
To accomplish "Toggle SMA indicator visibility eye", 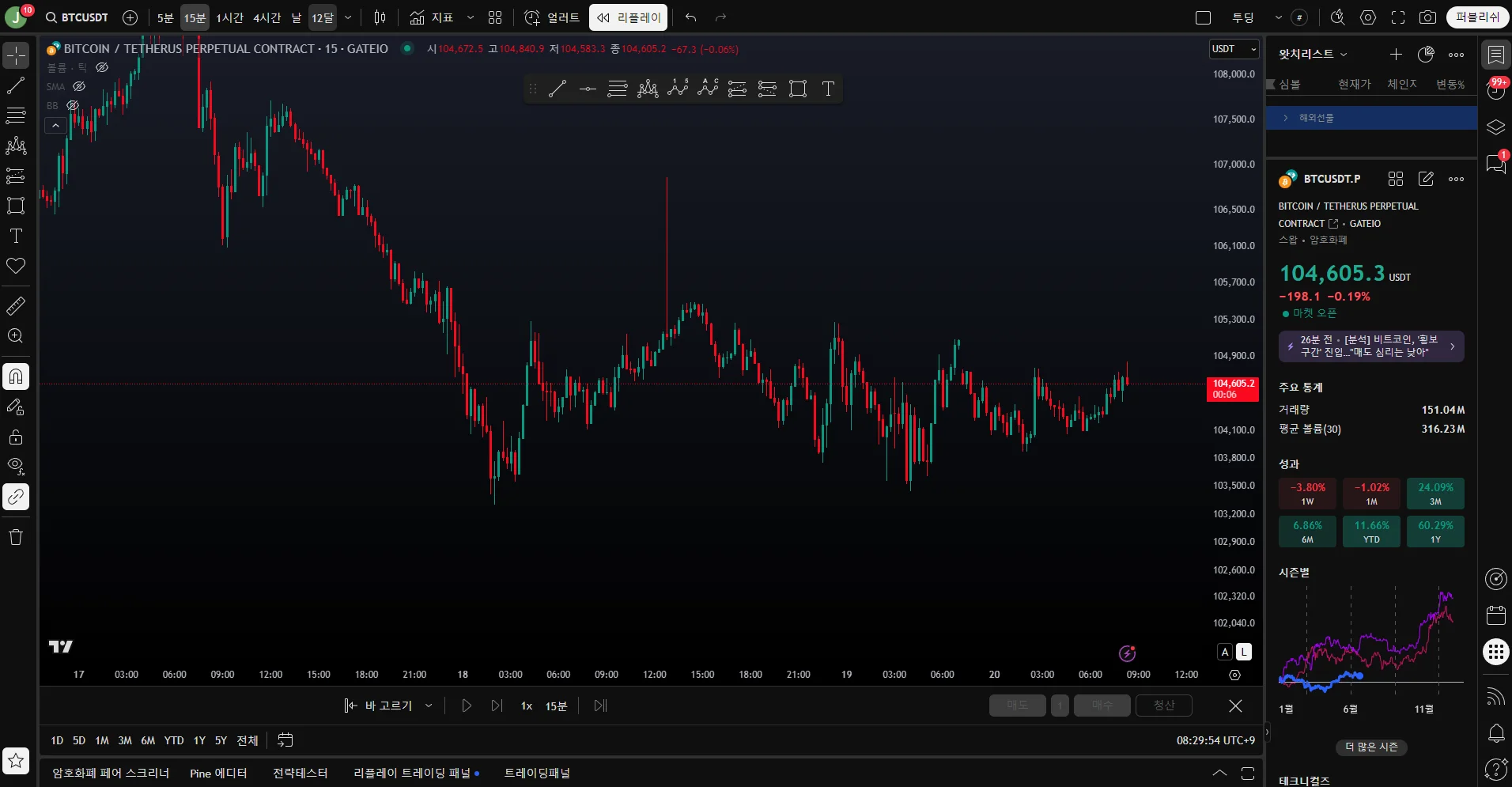I will click(79, 86).
